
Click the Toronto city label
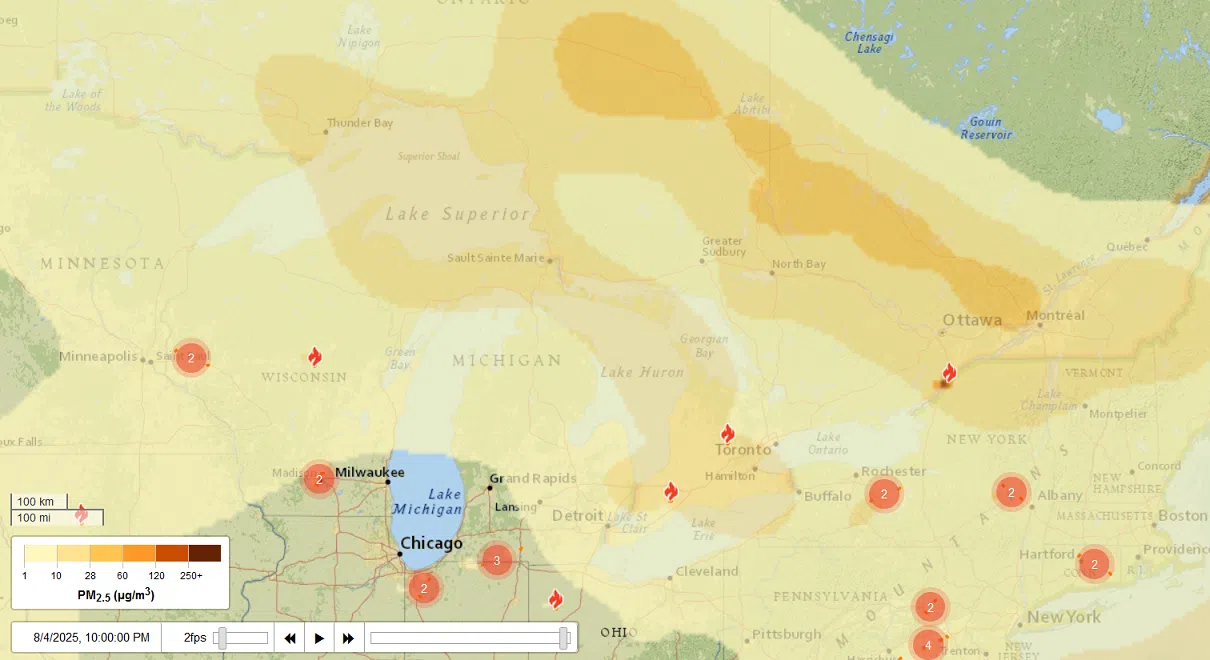tap(743, 450)
